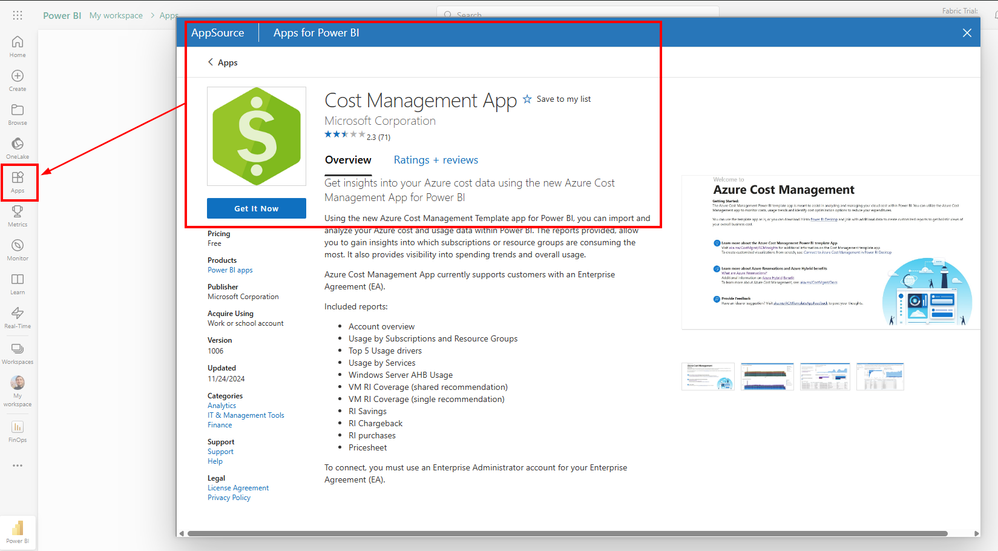Open Metrics in the sidebar
The width and height of the screenshot is (998, 551).
pyautogui.click(x=17, y=216)
